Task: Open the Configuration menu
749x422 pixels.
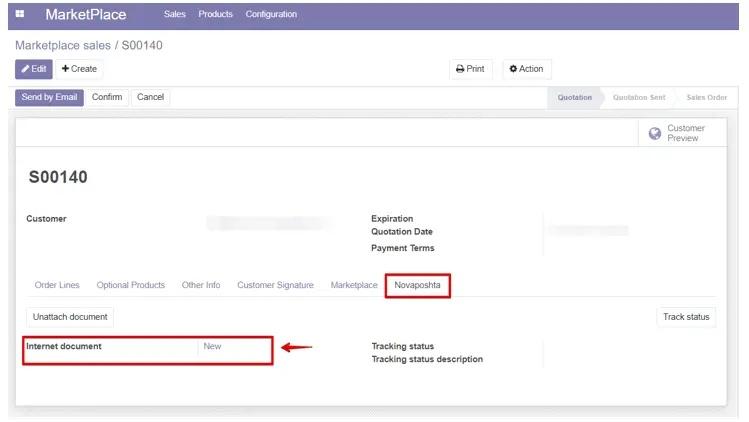Action: point(271,14)
